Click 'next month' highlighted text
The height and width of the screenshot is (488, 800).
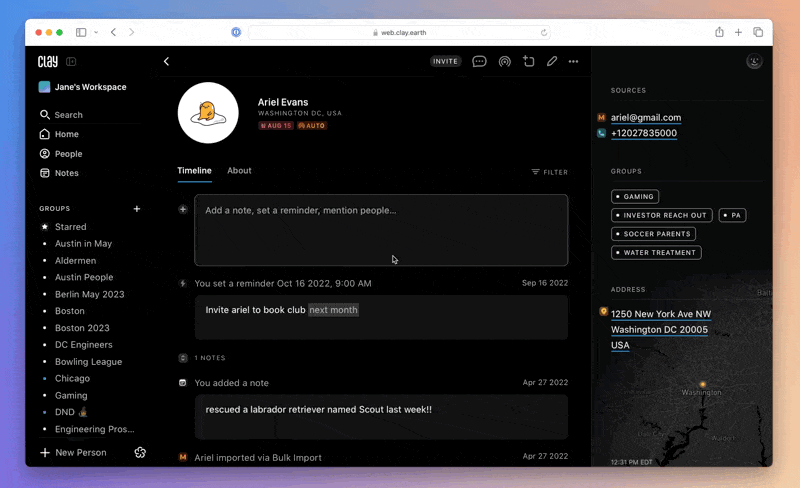(x=333, y=310)
